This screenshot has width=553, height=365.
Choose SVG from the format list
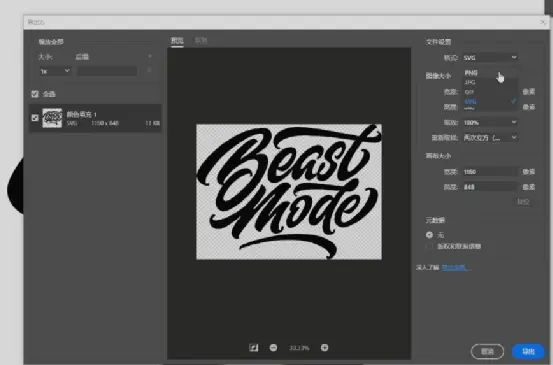[x=490, y=102]
